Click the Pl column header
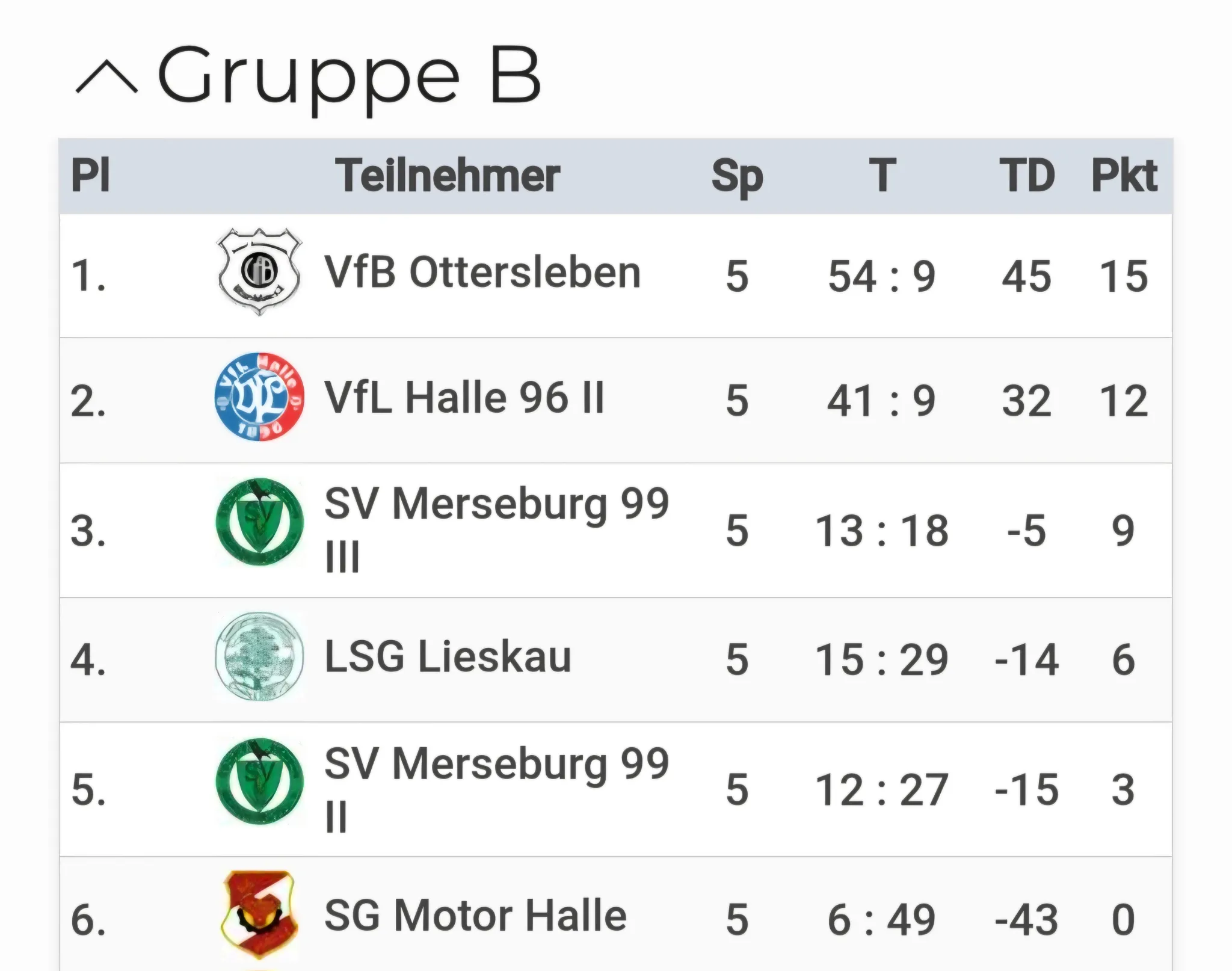 90,176
